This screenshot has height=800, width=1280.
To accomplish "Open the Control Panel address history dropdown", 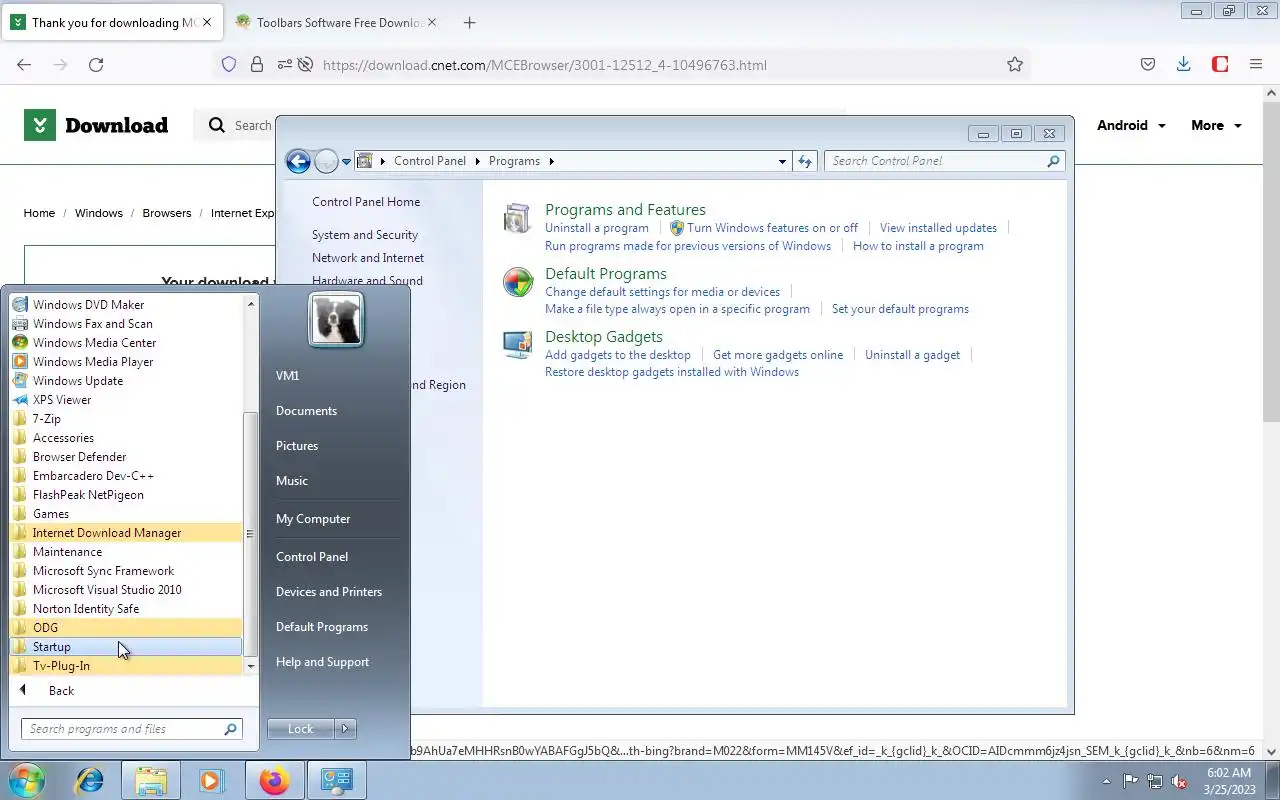I will pyautogui.click(x=782, y=161).
